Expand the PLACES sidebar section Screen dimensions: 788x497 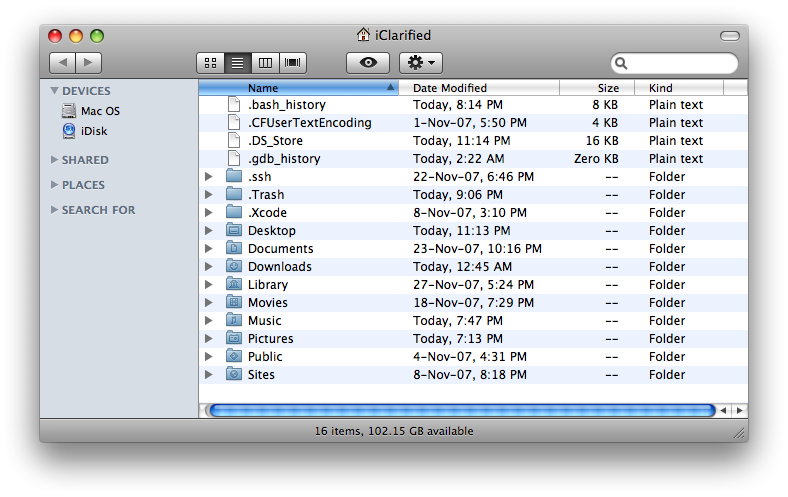[55, 185]
